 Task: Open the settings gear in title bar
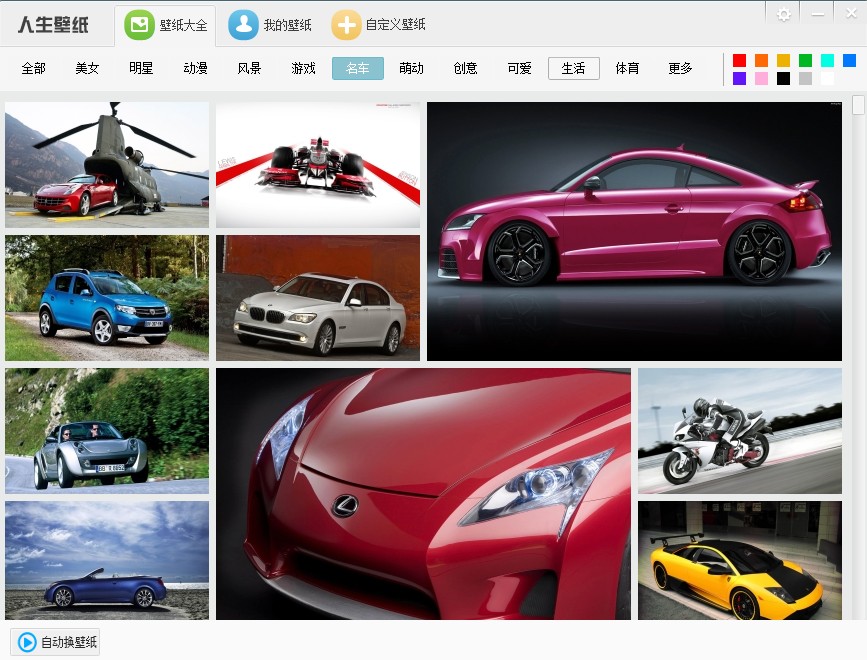pos(783,14)
